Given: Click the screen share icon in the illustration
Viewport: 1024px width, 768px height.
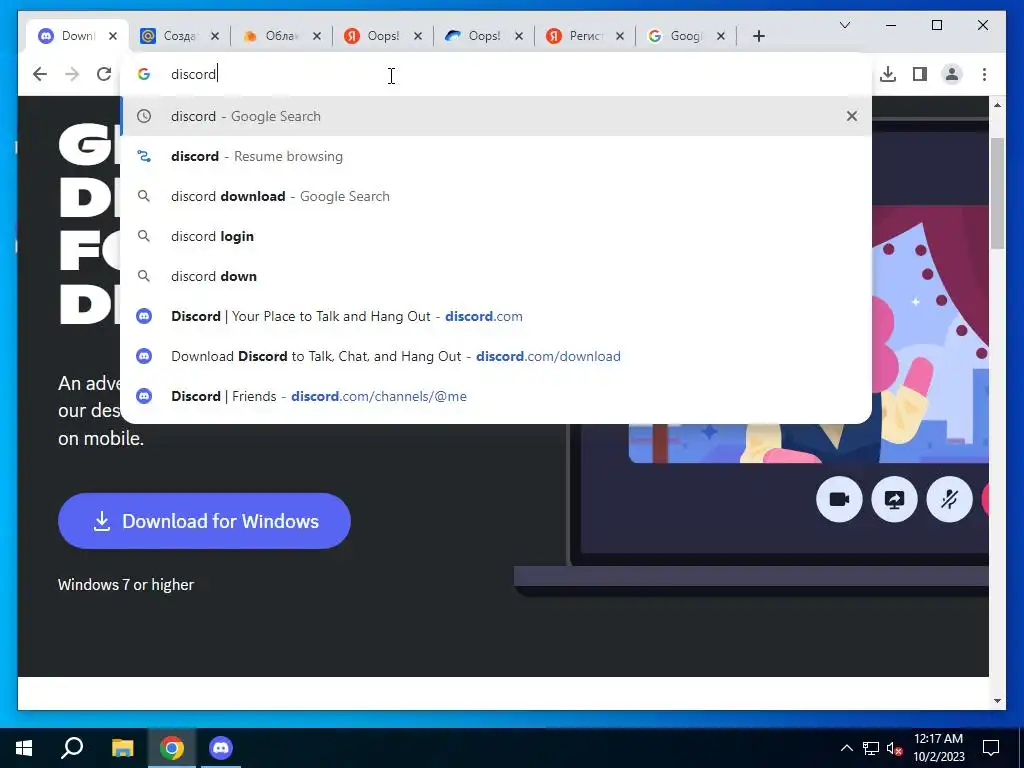Looking at the screenshot, I should point(894,500).
